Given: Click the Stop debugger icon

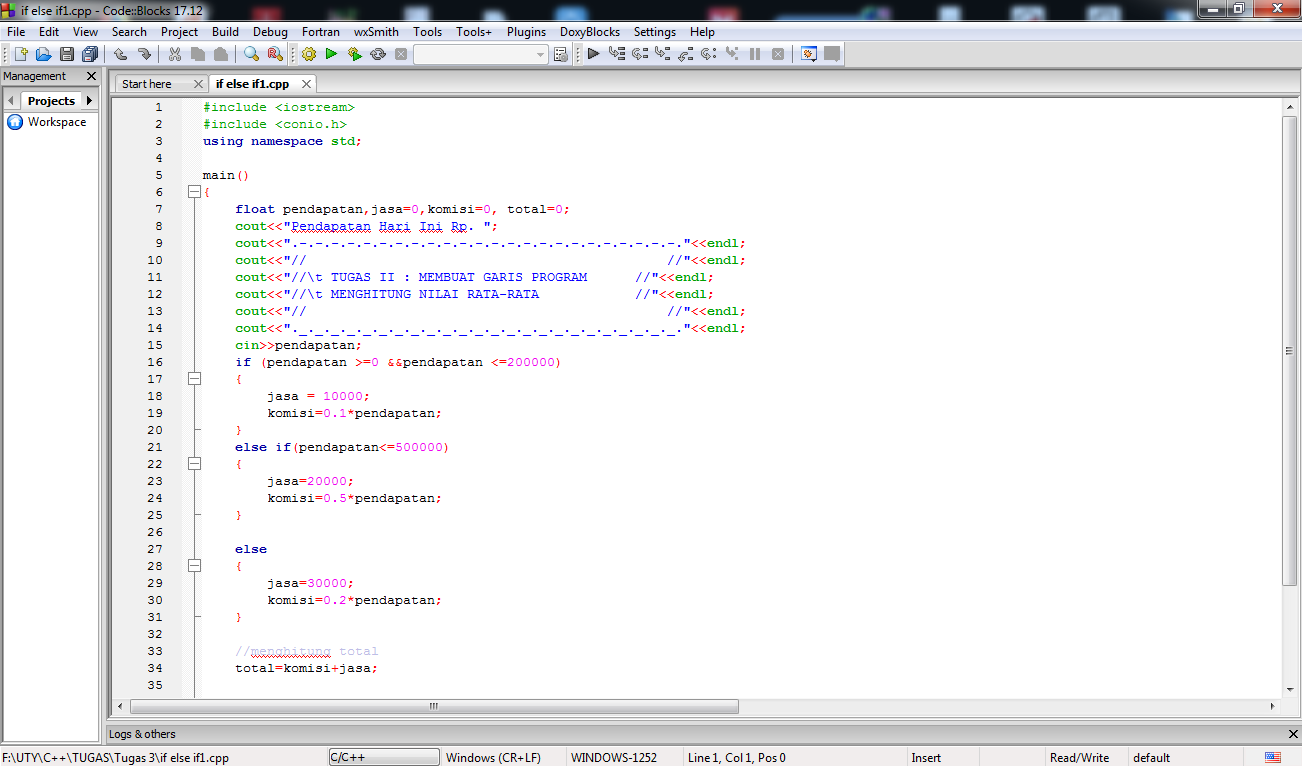Looking at the screenshot, I should pyautogui.click(x=778, y=54).
